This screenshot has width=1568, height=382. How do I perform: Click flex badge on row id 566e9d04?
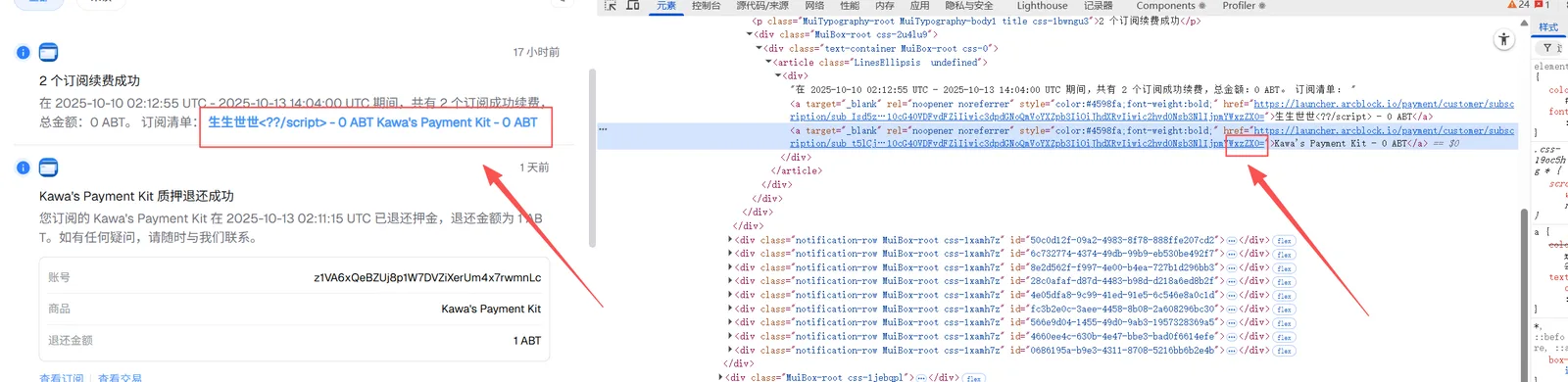pos(1284,323)
